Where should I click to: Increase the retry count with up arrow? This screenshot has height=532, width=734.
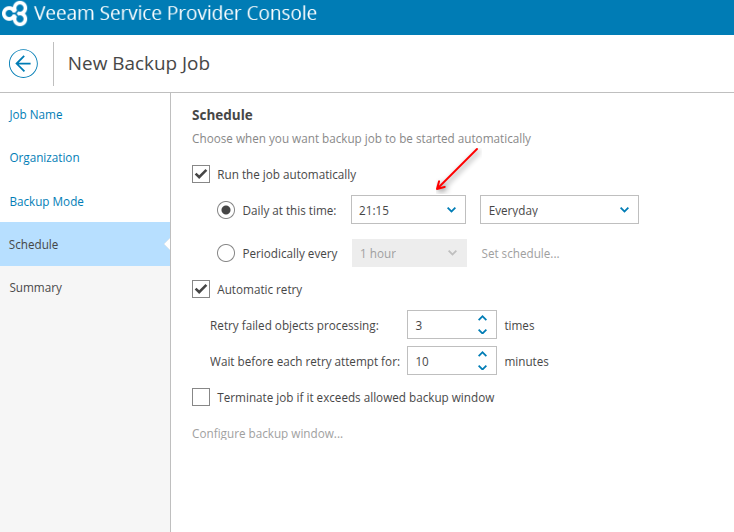point(482,318)
